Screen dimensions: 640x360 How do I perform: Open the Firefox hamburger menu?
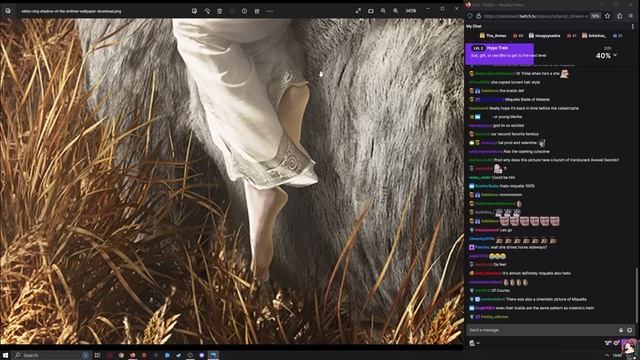pyautogui.click(x=631, y=16)
